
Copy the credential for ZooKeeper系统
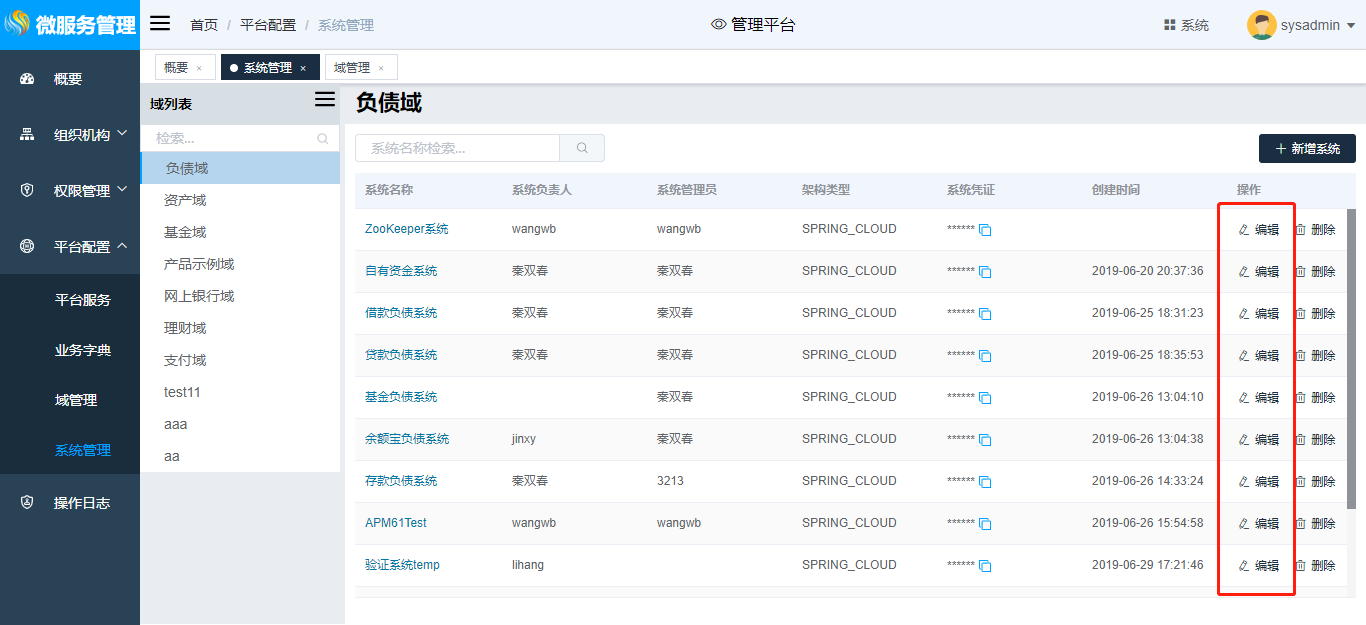(985, 230)
